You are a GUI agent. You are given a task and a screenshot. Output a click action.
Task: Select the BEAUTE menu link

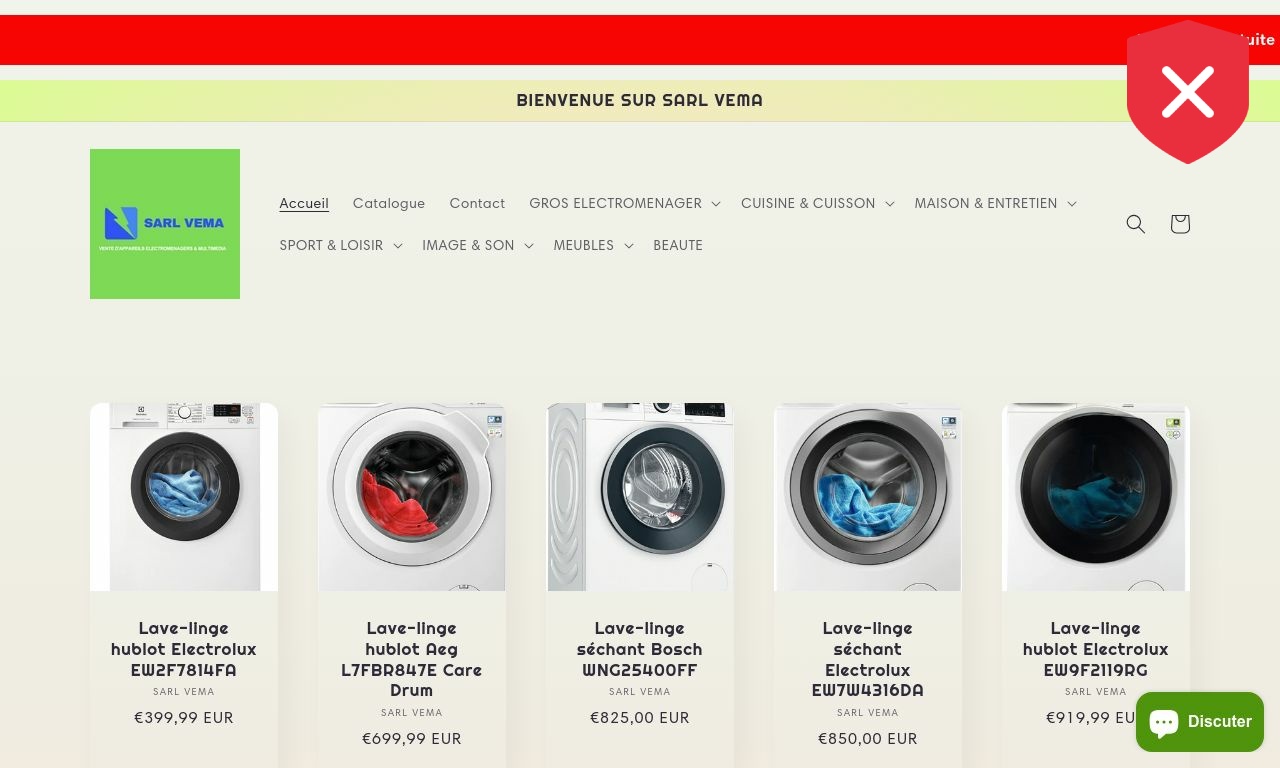pyautogui.click(x=678, y=245)
